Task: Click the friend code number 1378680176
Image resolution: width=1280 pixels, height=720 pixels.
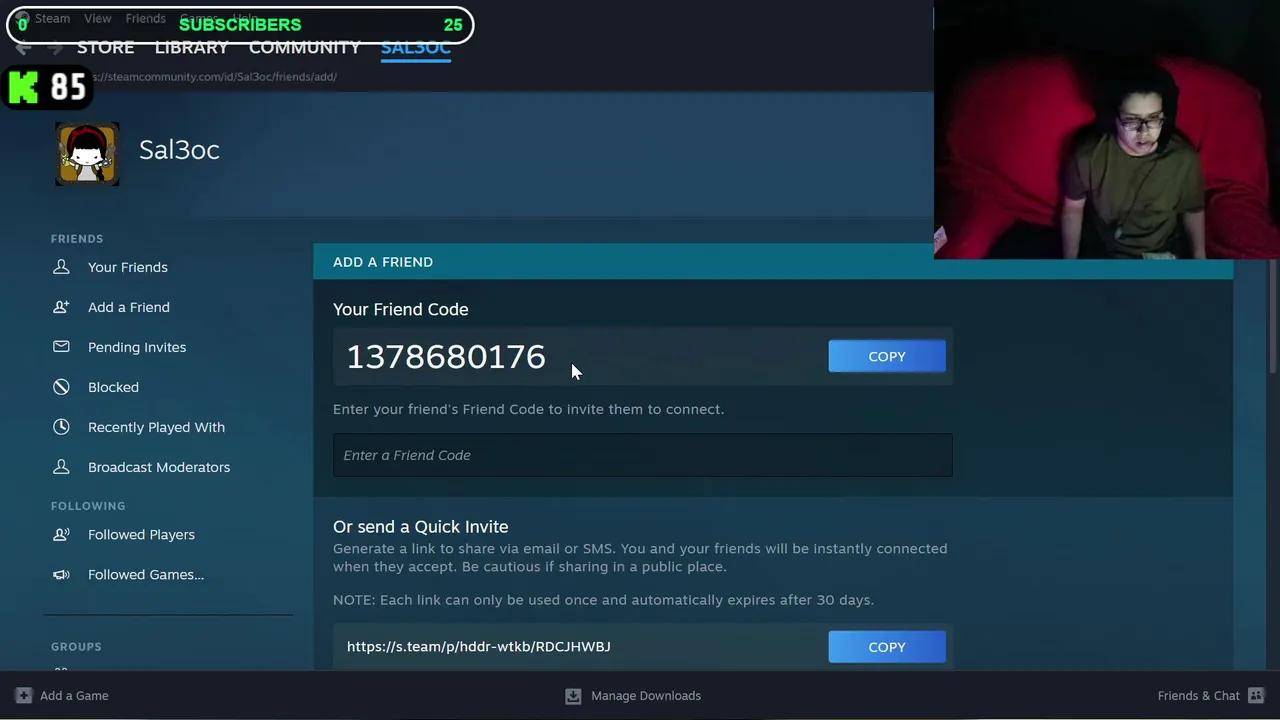Action: [446, 357]
